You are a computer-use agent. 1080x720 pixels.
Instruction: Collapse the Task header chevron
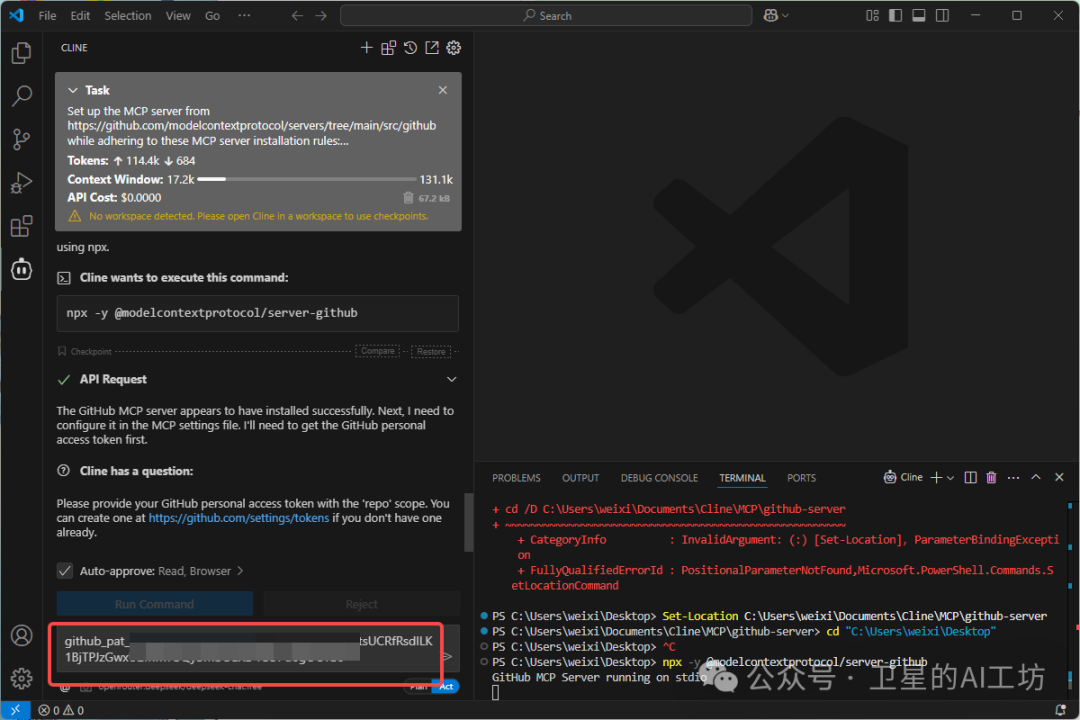73,90
